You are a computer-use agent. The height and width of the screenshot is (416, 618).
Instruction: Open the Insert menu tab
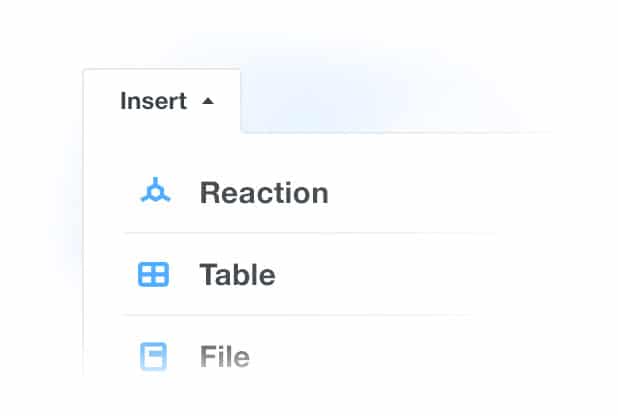tap(162, 101)
